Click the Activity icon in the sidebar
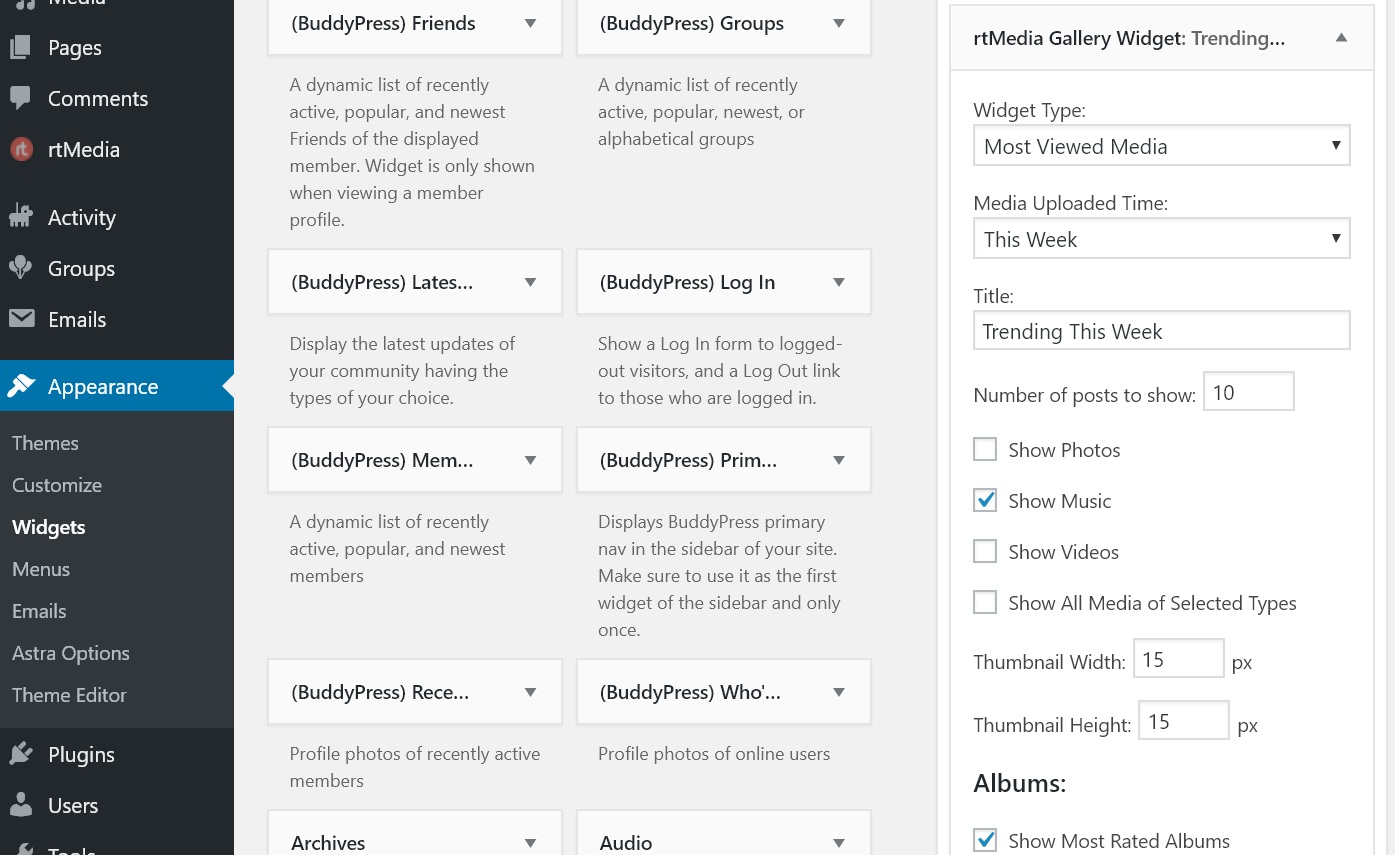Screen dimensions: 1395x855 click(21, 216)
